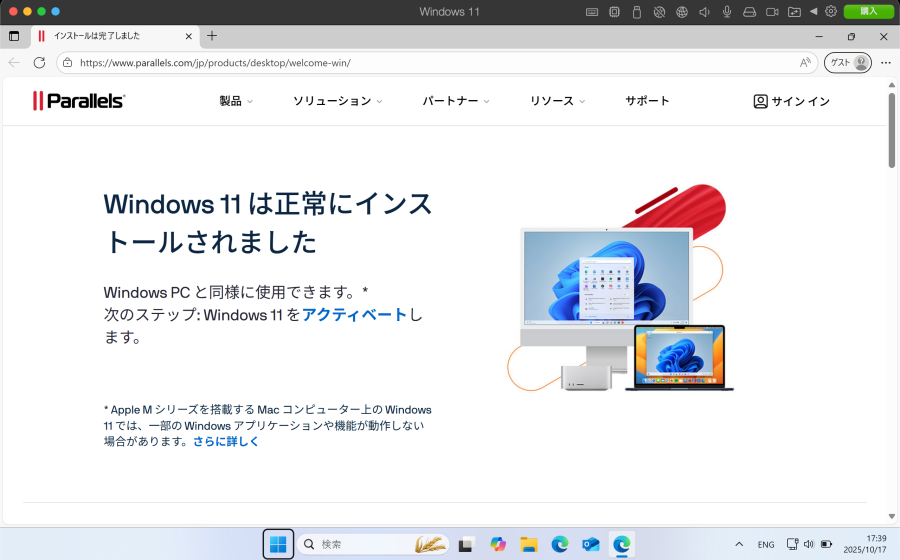Click the サインイン link
This screenshot has height=560, width=900.
point(792,102)
